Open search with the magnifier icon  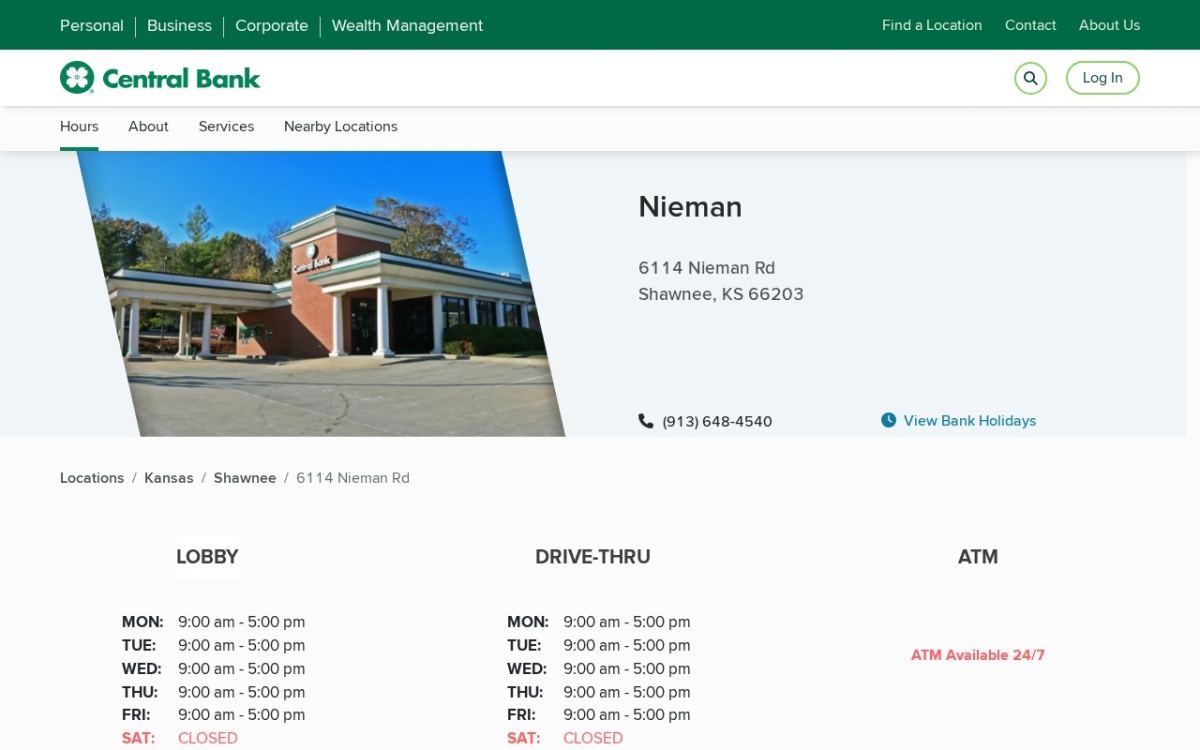pos(1030,78)
